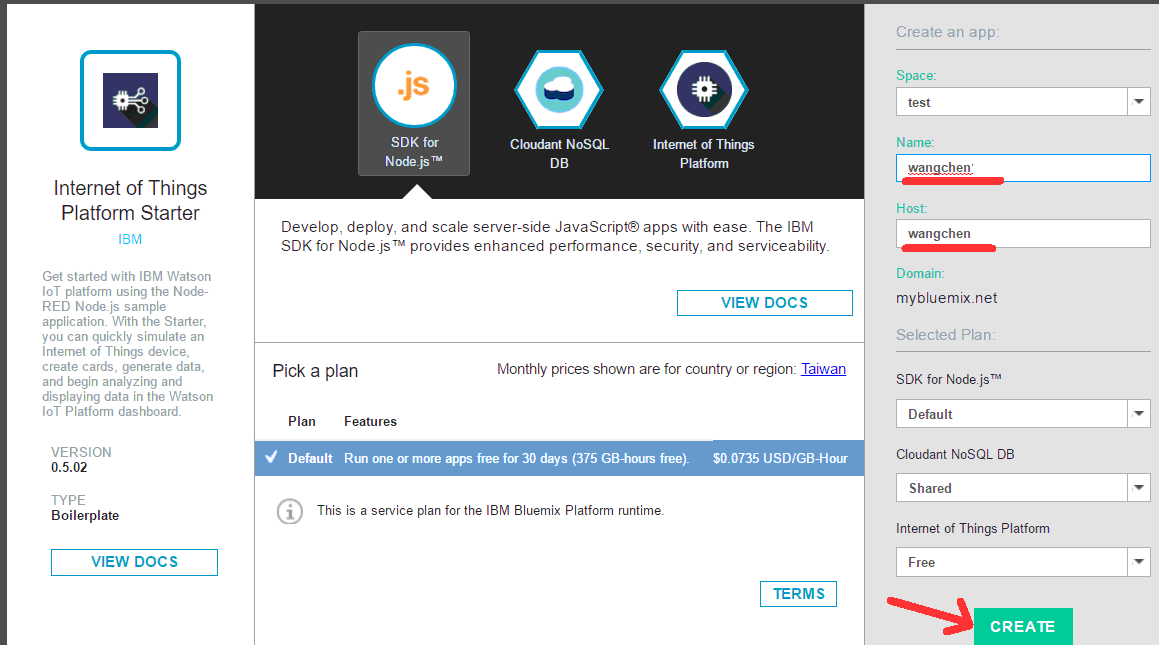Select the Internet of Things Platform hexagon icon
The width and height of the screenshot is (1159, 645).
click(704, 90)
